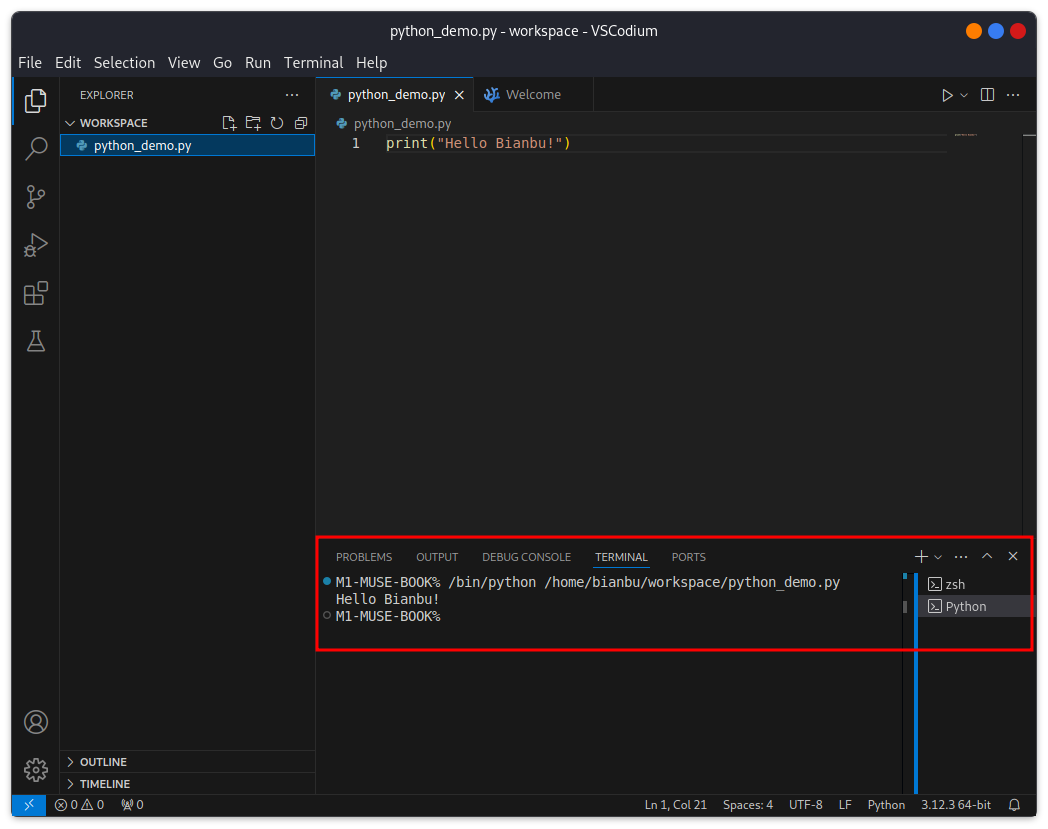This screenshot has width=1048, height=829.
Task: Switch to the DEBUG CONSOLE tab
Action: (x=526, y=557)
